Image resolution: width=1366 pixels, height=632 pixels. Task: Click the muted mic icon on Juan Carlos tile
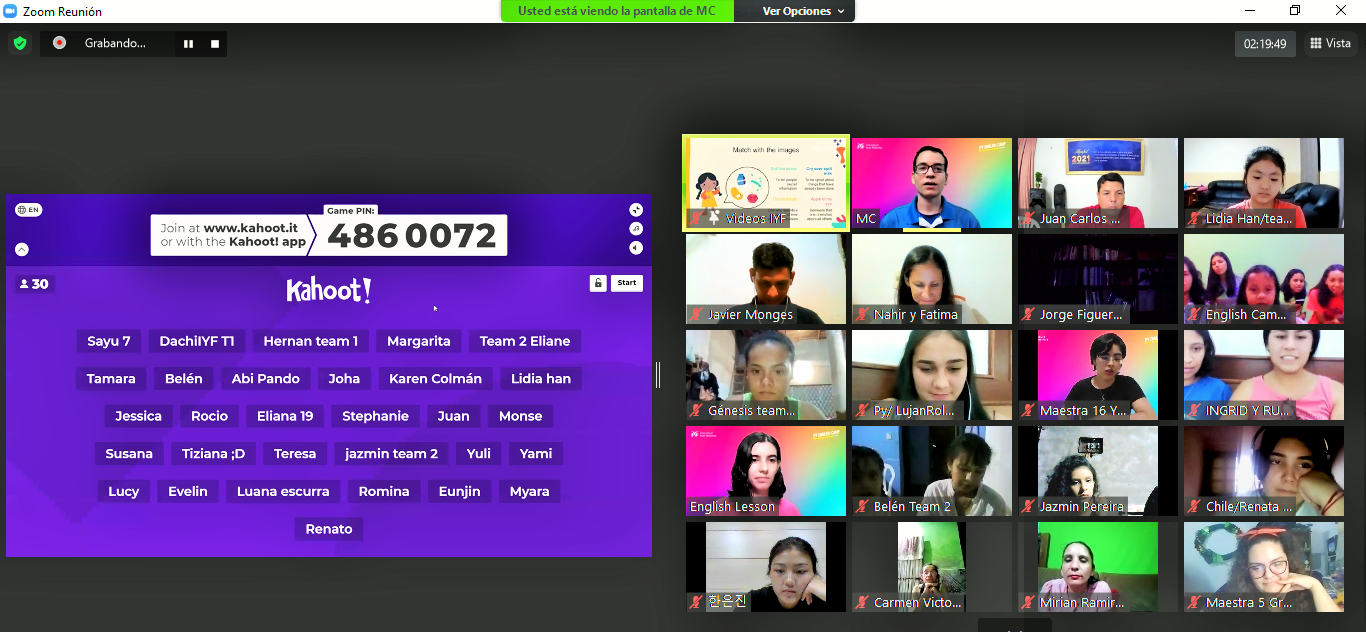pos(1028,218)
